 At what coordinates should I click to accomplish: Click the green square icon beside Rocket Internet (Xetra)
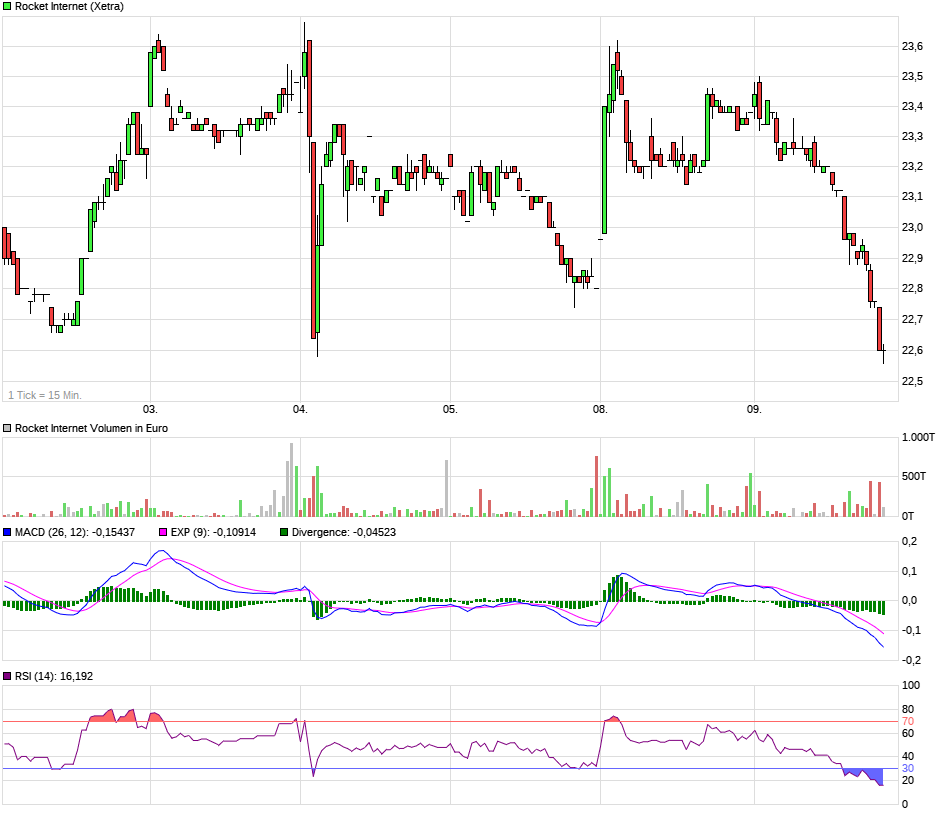[x=7, y=7]
